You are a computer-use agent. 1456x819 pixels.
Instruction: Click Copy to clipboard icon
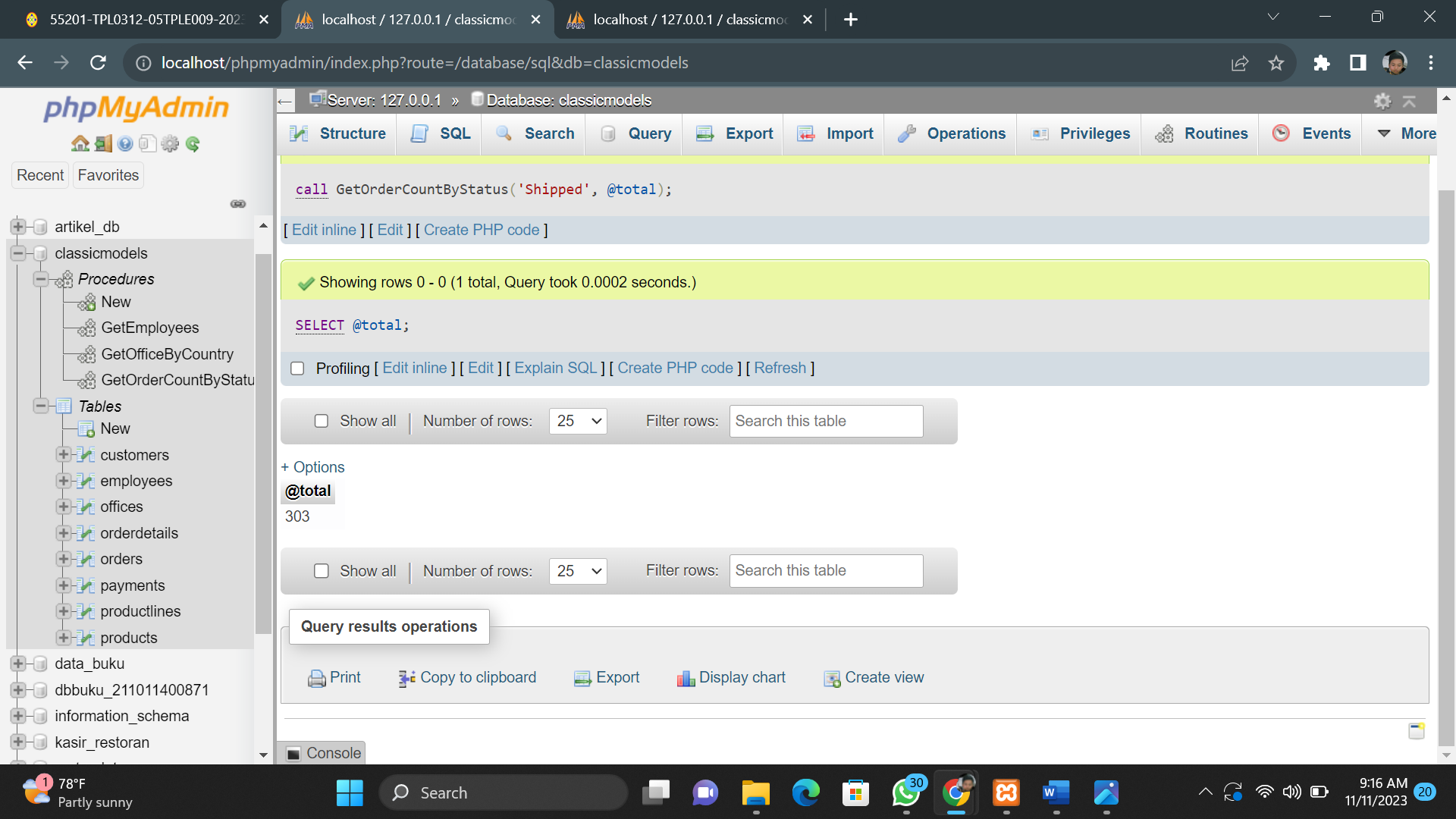point(407,679)
